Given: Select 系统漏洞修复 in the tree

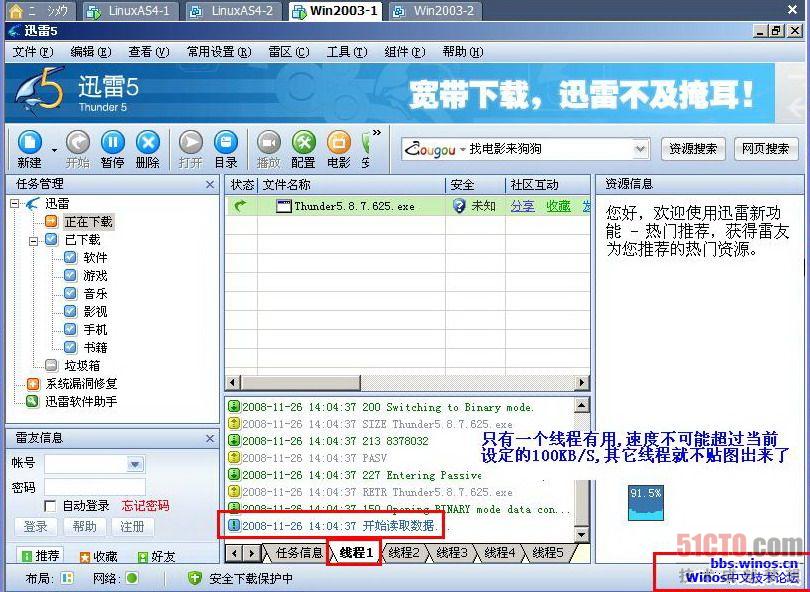Looking at the screenshot, I should [x=81, y=383].
